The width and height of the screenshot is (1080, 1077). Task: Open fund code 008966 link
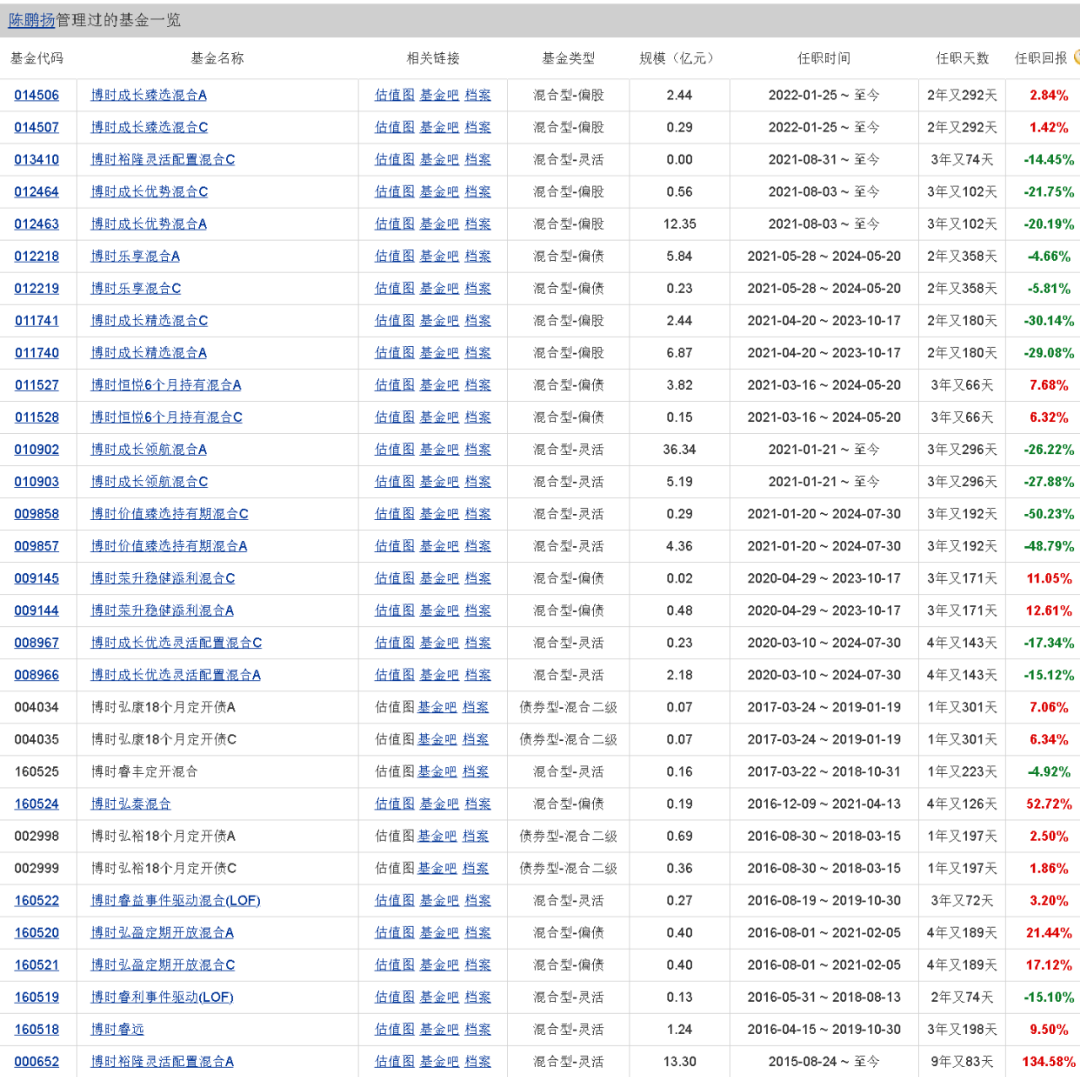click(x=37, y=676)
